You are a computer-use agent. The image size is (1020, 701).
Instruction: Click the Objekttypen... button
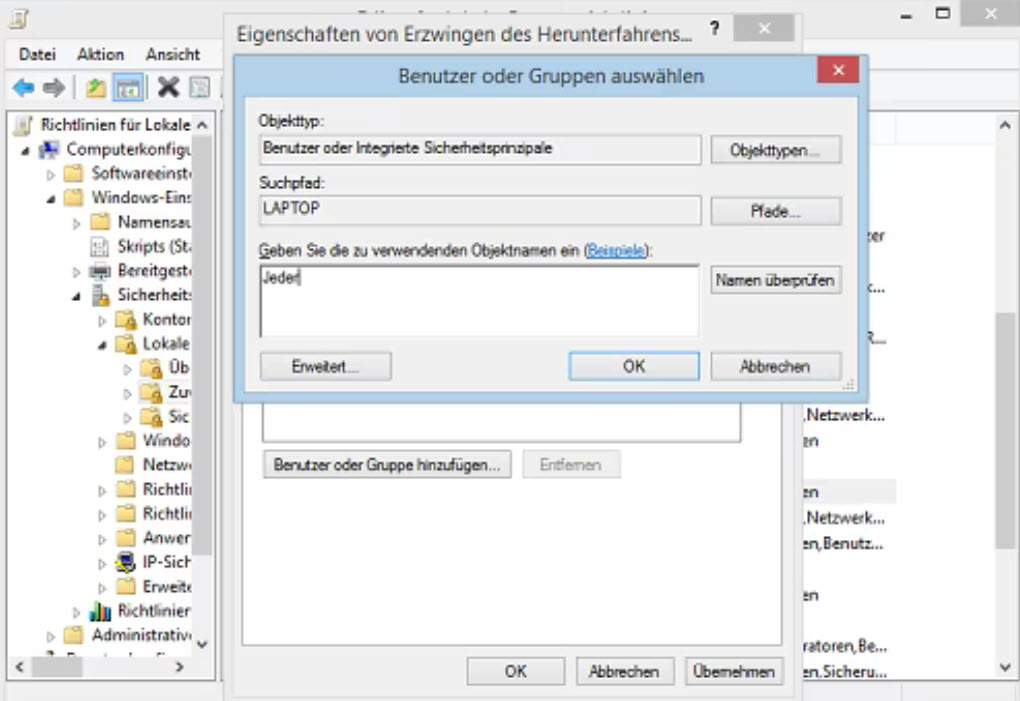tap(775, 150)
